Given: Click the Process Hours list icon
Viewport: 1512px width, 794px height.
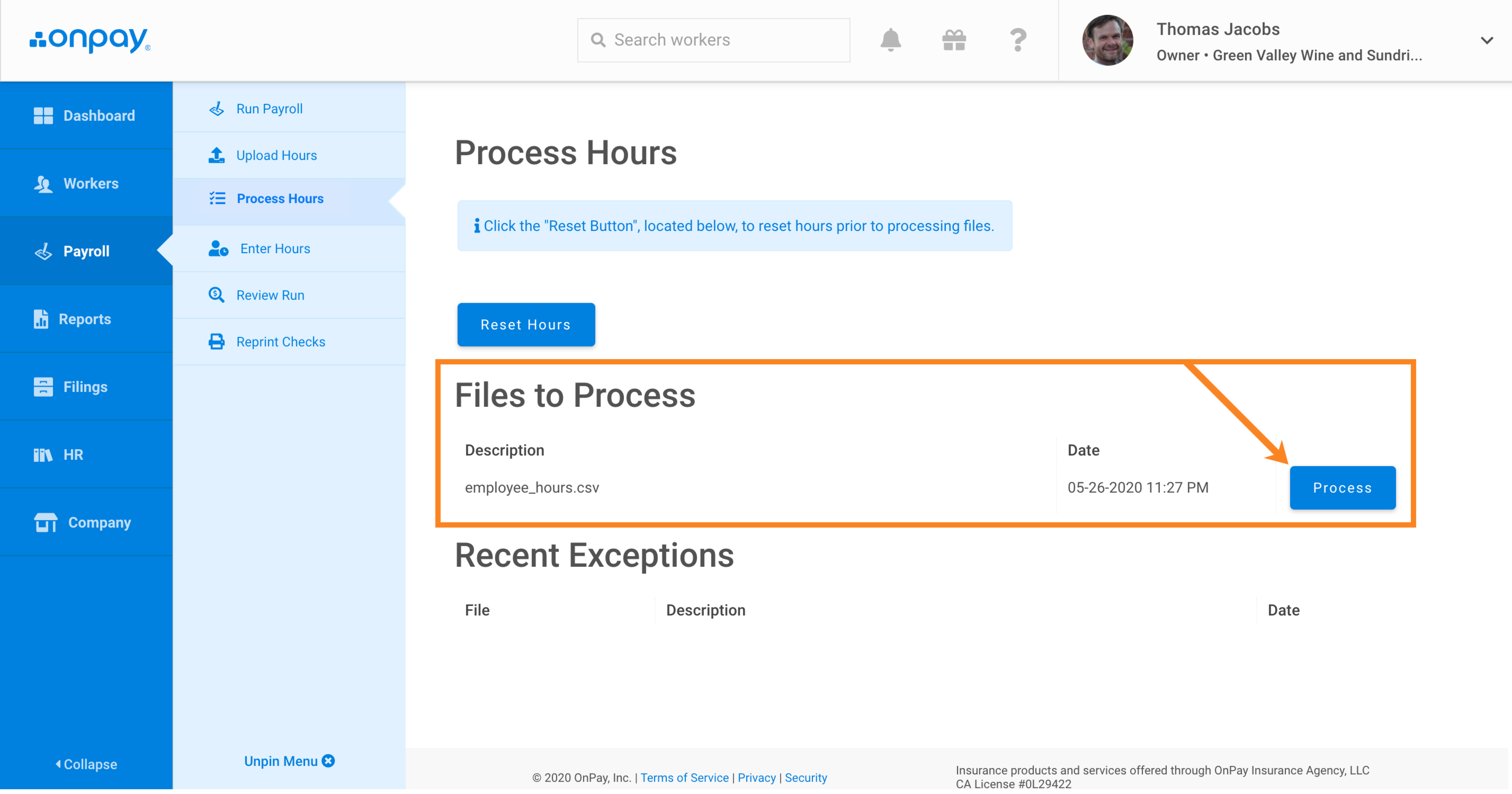Looking at the screenshot, I should tap(217, 198).
